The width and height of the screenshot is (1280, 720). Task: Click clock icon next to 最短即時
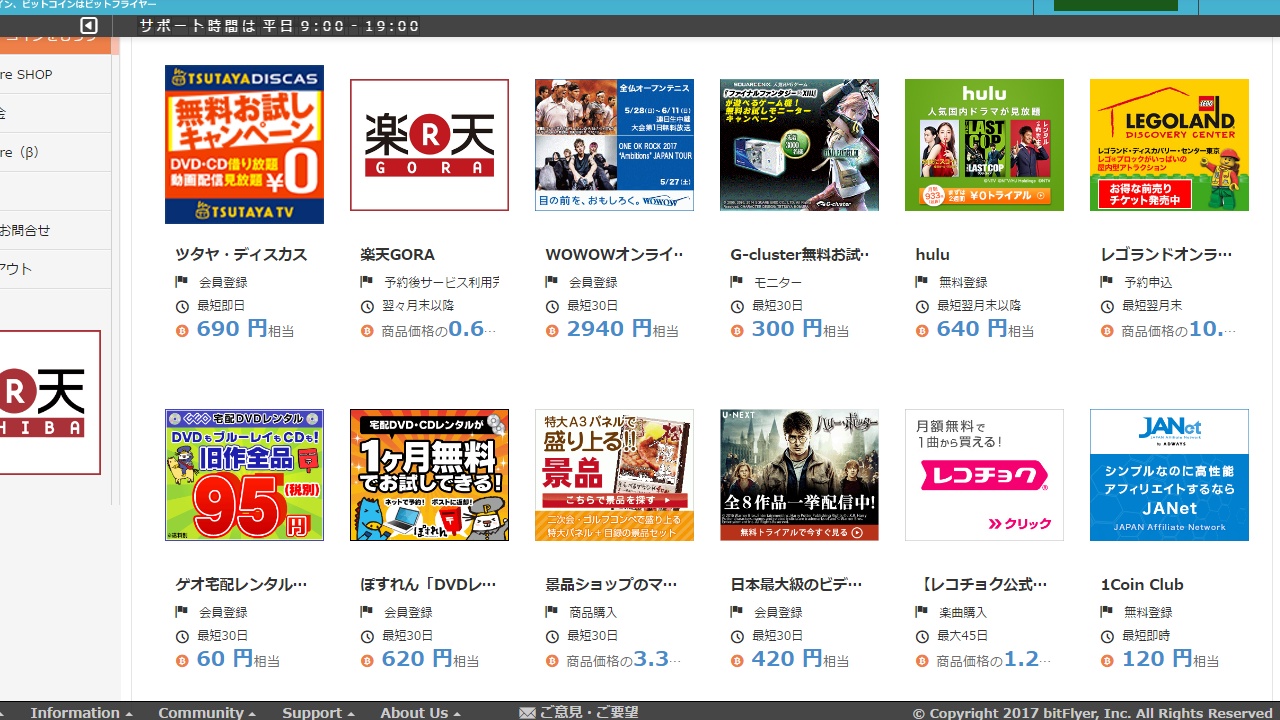pos(1107,636)
